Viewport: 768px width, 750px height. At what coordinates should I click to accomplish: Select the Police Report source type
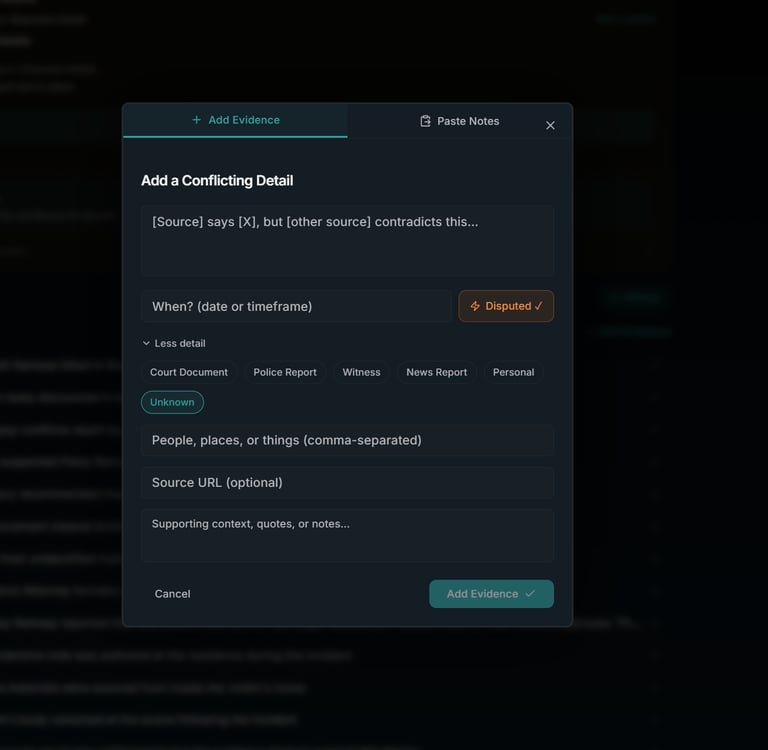click(285, 372)
